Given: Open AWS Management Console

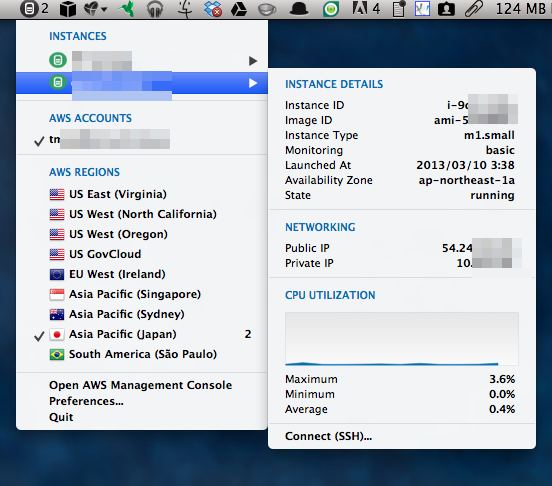Looking at the screenshot, I should point(140,385).
